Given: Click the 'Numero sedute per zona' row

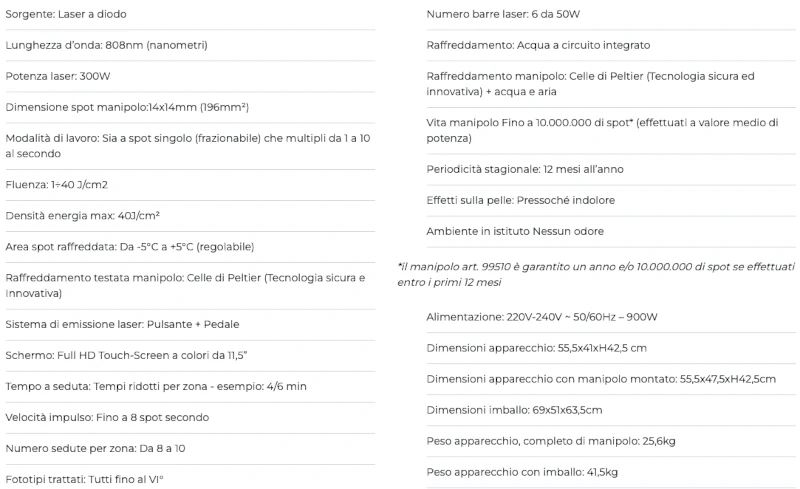Looking at the screenshot, I should coord(96,448).
